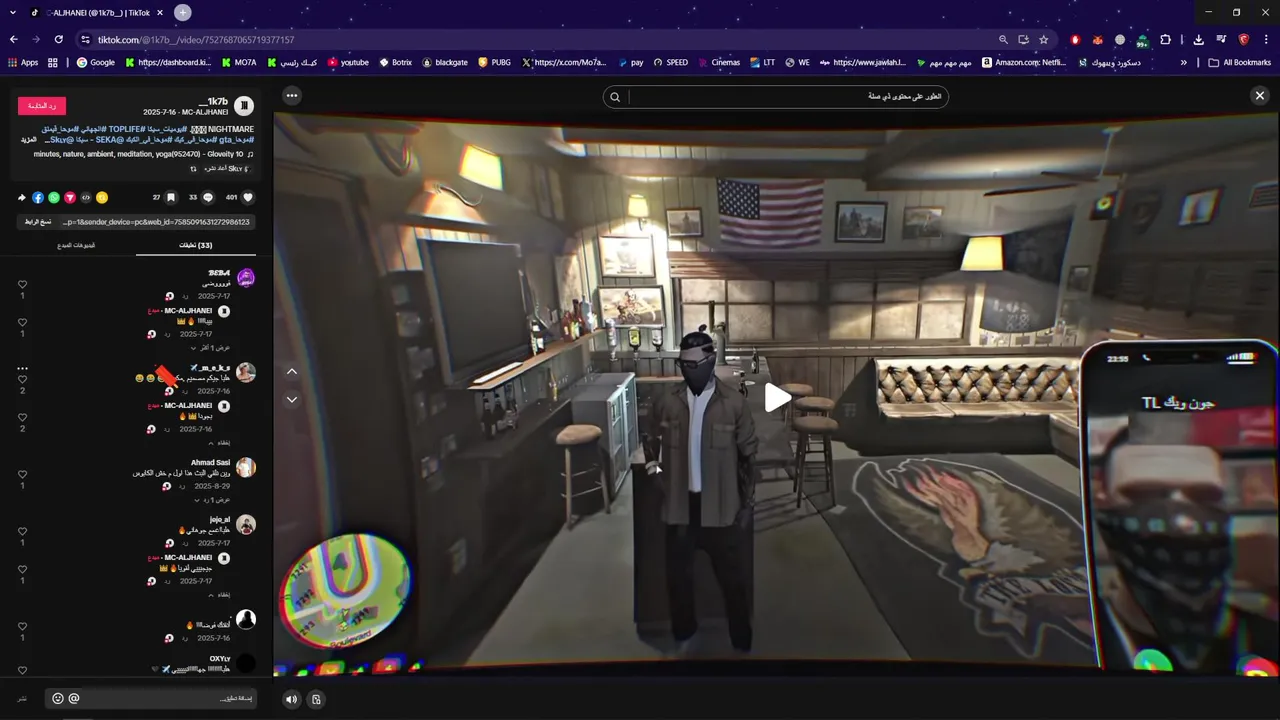Screen dimensions: 1280x720
Task: Open the __1k7b profile avatar
Action: [x=244, y=105]
